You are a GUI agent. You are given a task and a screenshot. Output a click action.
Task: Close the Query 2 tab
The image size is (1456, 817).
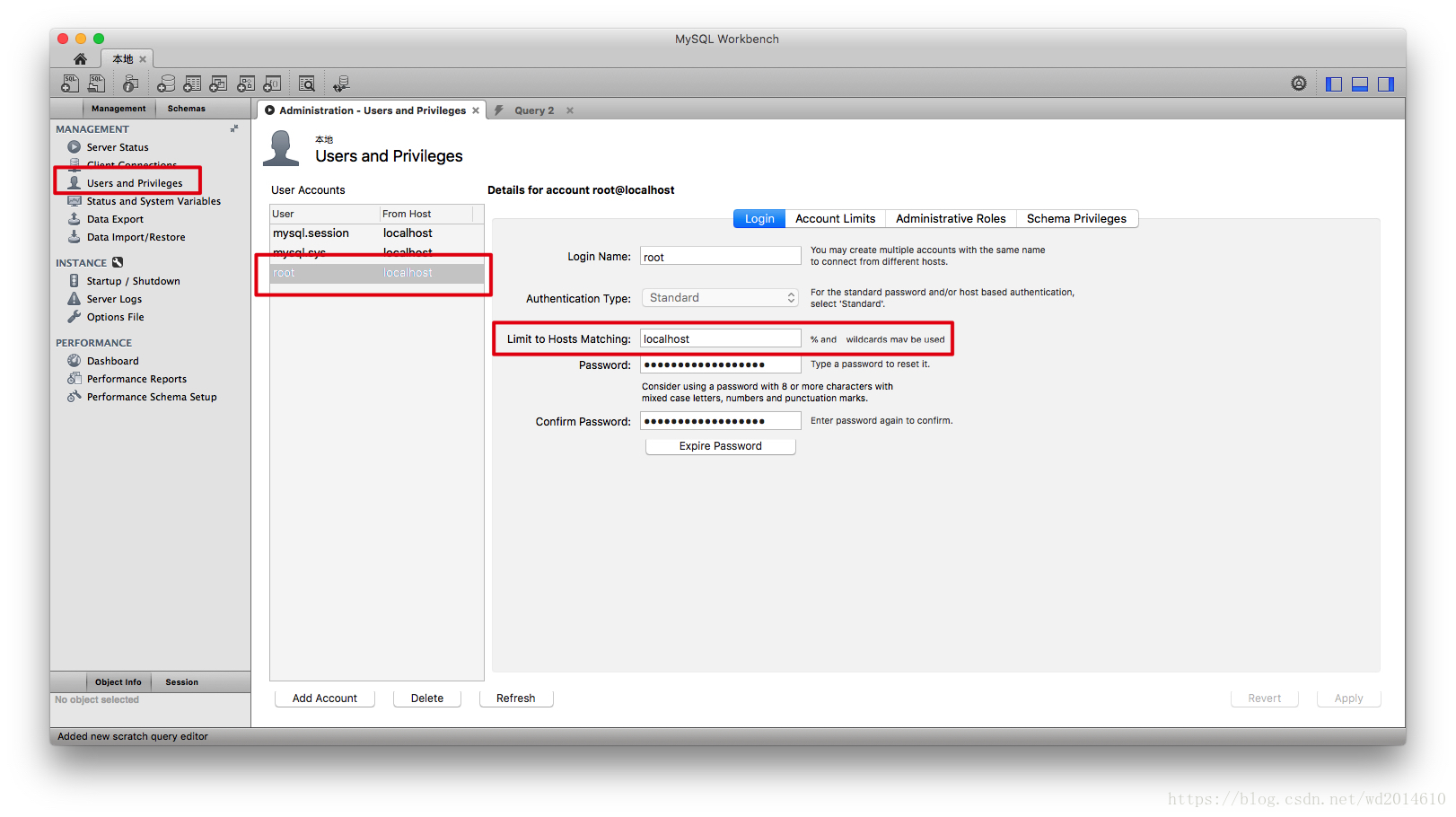click(570, 110)
